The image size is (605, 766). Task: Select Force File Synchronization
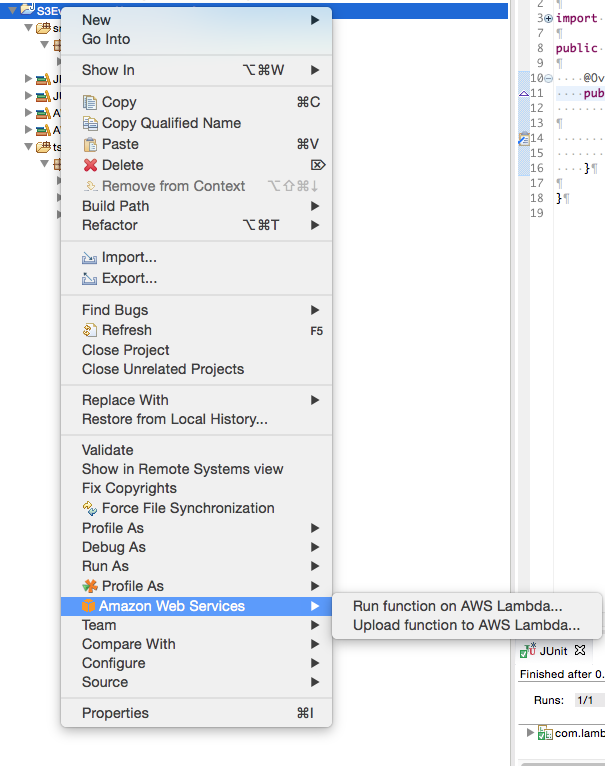click(x=196, y=508)
